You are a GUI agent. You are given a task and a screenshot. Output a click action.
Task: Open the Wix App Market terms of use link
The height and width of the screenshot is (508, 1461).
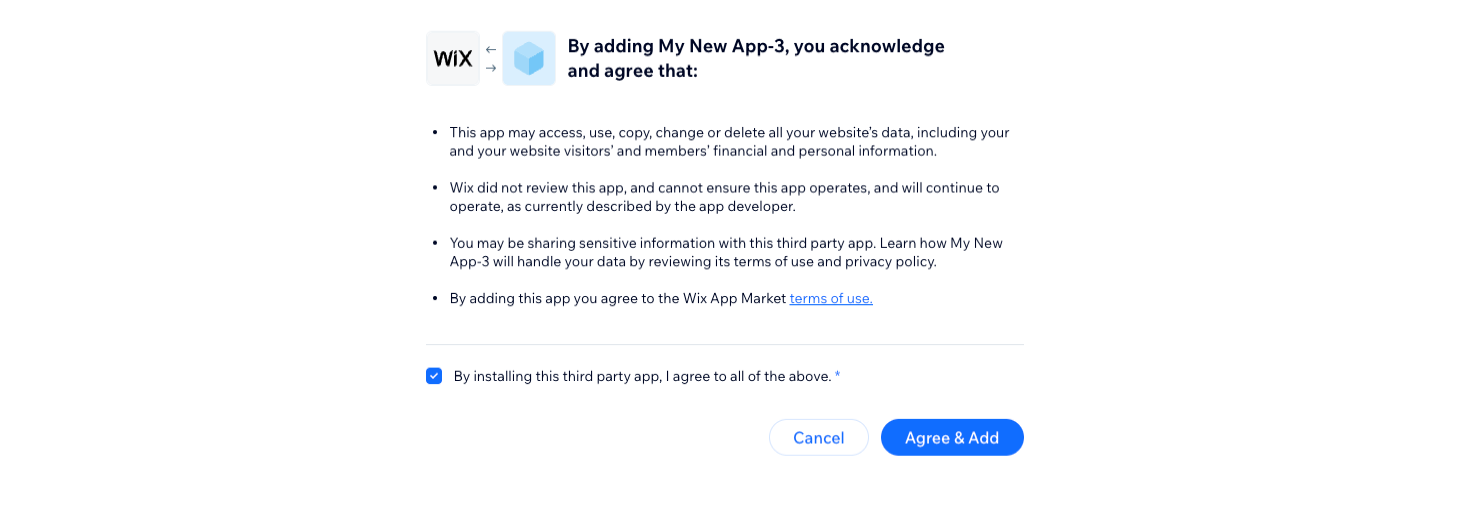click(831, 298)
